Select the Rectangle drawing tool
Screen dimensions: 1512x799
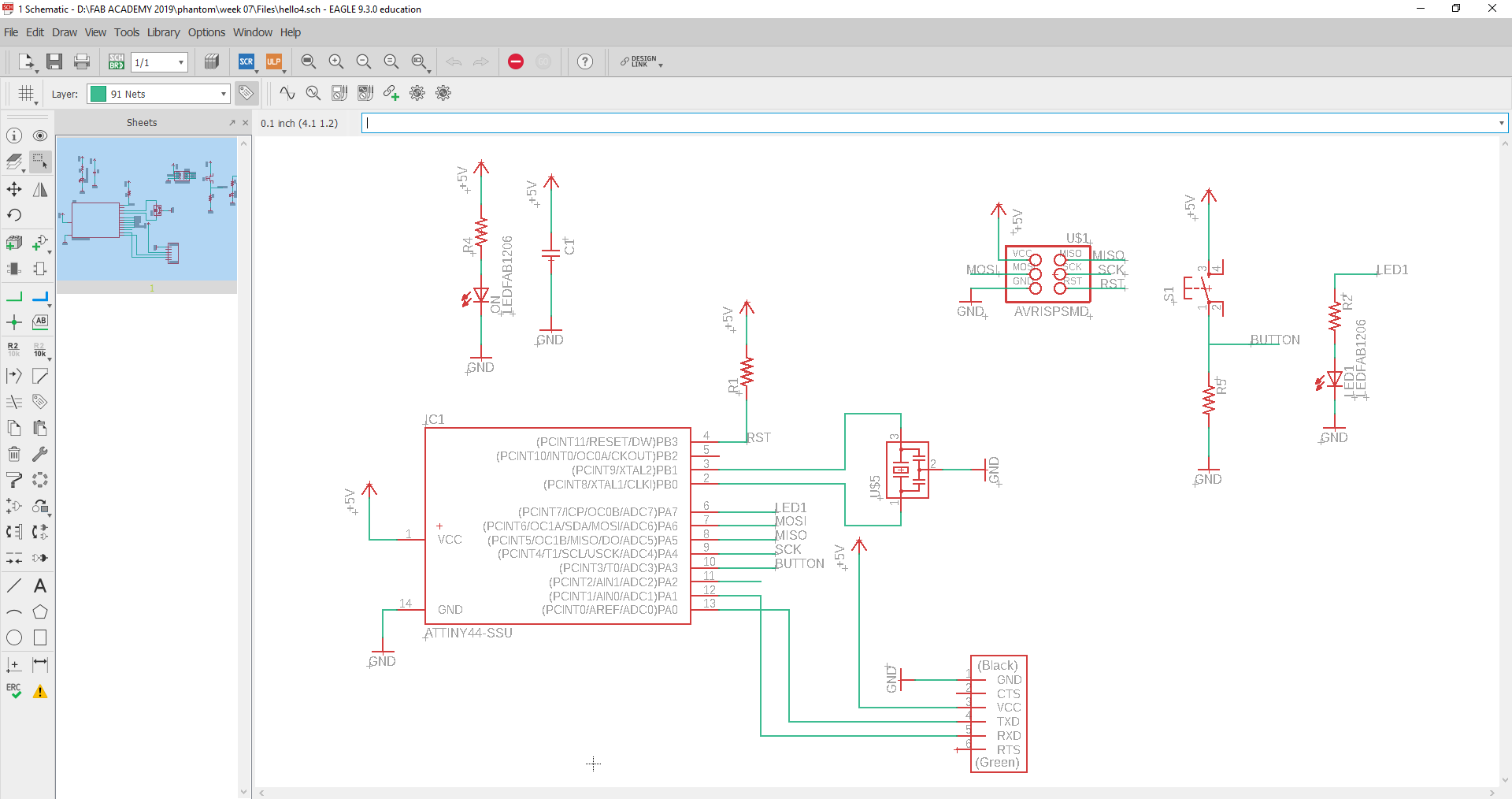tap(40, 638)
